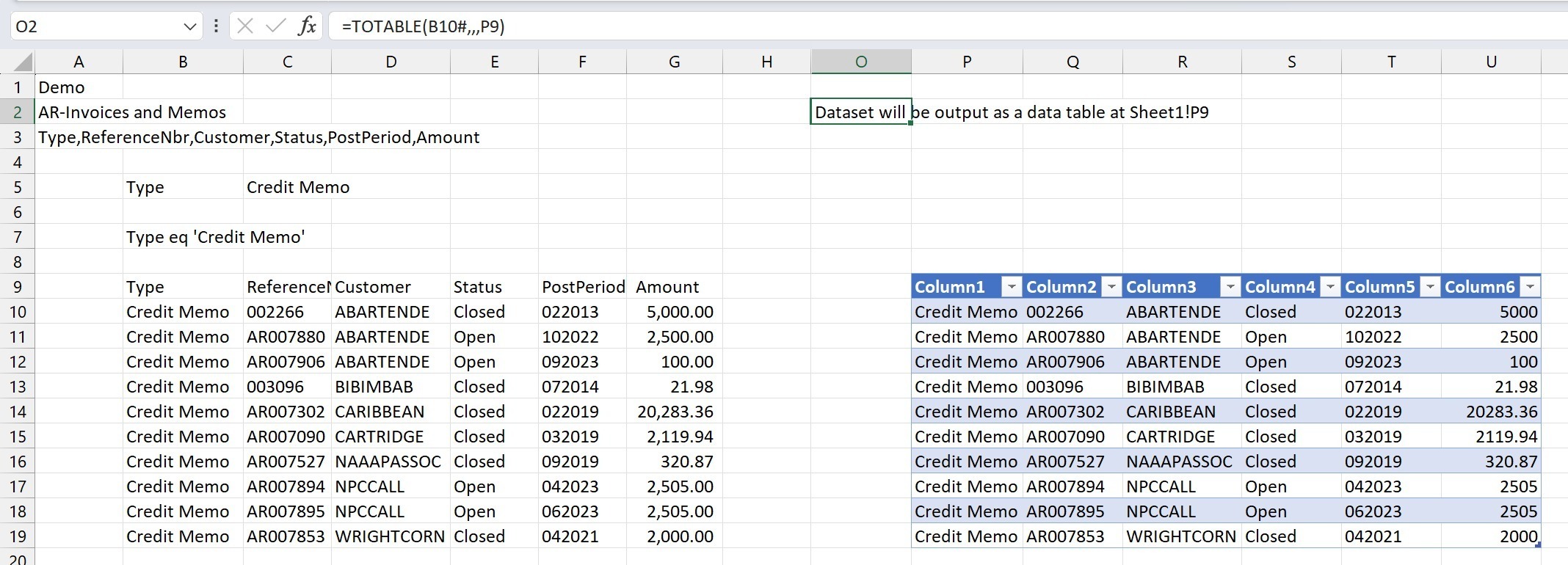Click cell A1 containing Demo
Viewport: 1568px width, 565px height.
[x=79, y=87]
